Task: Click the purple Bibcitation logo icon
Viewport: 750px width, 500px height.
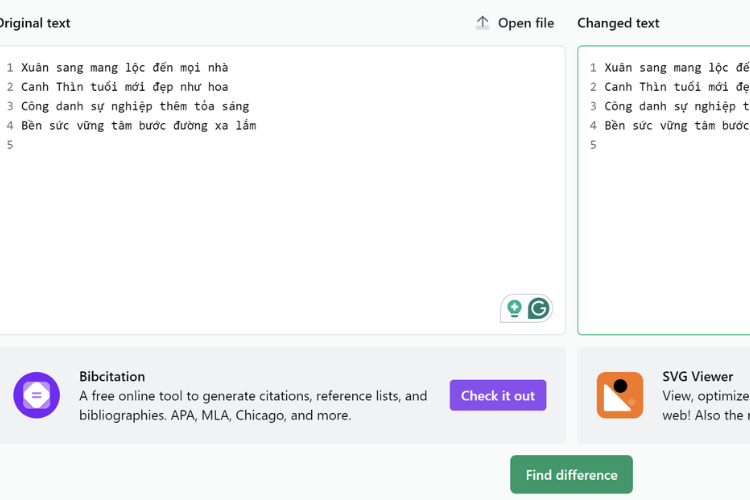Action: pyautogui.click(x=36, y=395)
